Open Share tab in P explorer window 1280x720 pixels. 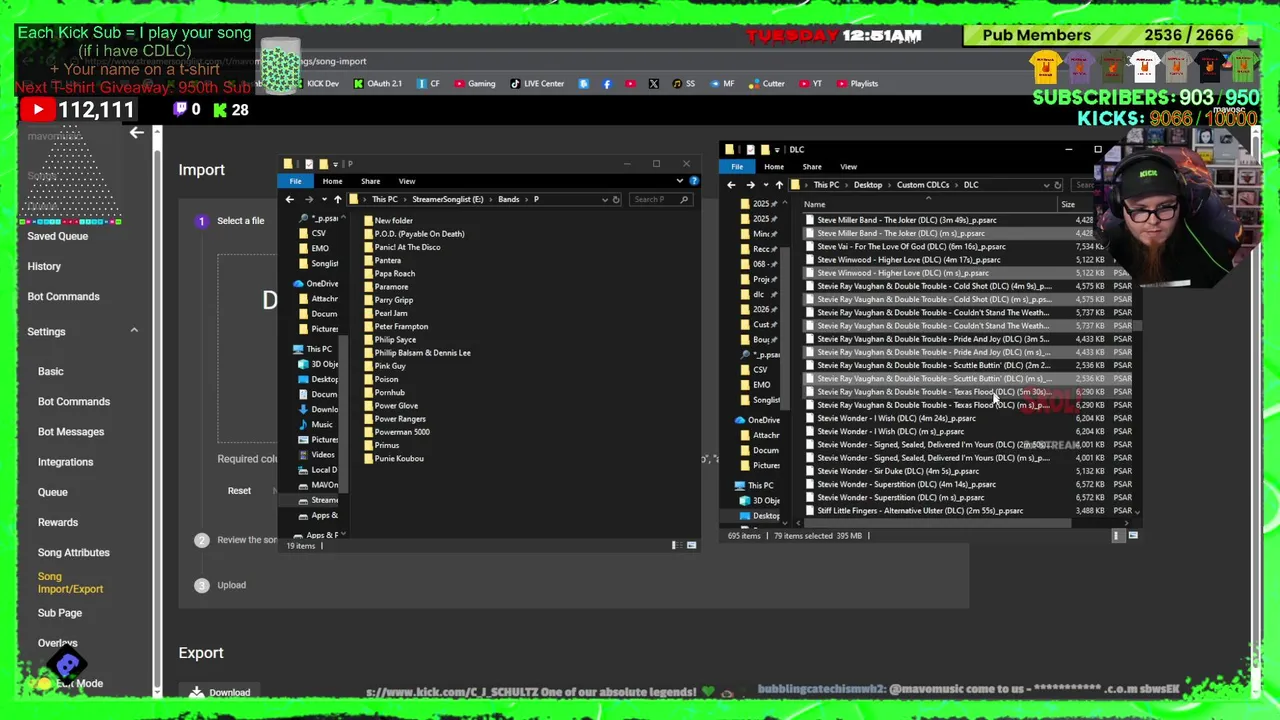click(x=370, y=181)
